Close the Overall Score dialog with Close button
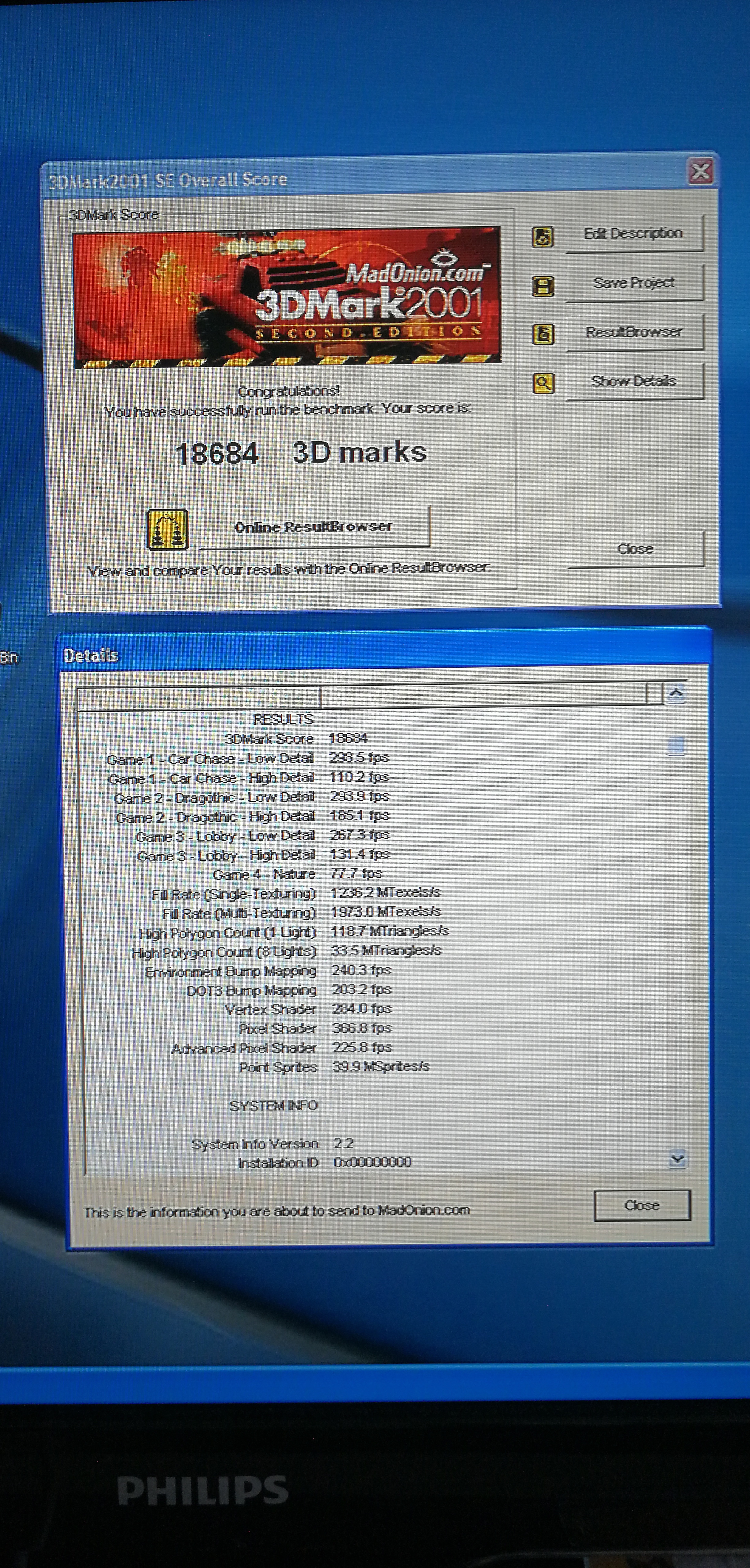 point(635,549)
